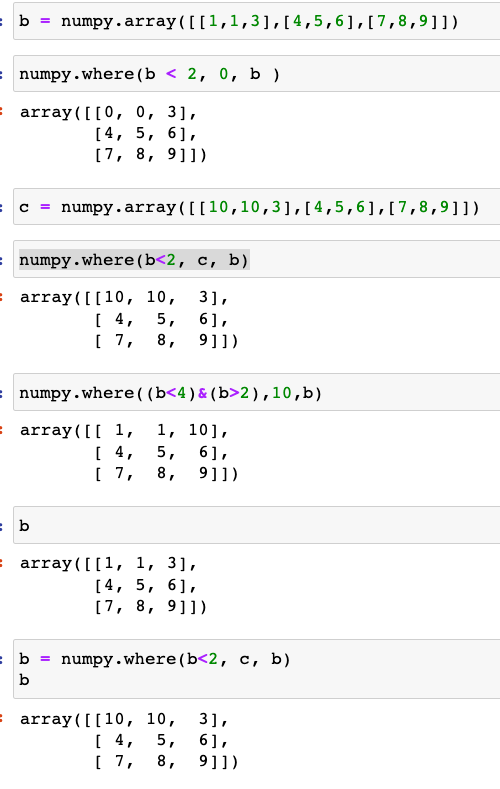The width and height of the screenshot is (500, 789).
Task: Select the cell assigning b = numpy.where(b<2, c, b)
Action: tap(257, 669)
